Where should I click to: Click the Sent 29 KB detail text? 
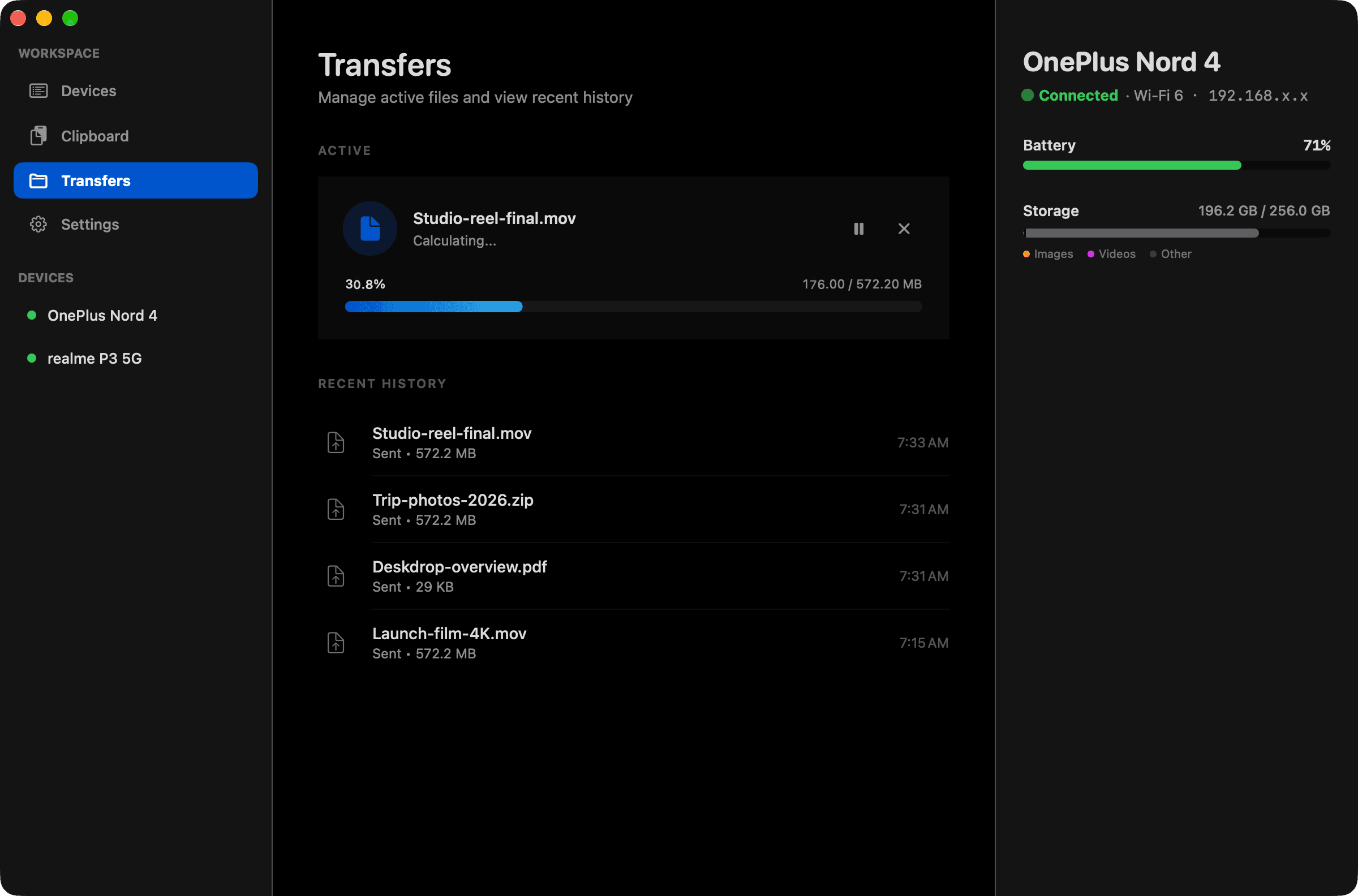[x=412, y=587]
